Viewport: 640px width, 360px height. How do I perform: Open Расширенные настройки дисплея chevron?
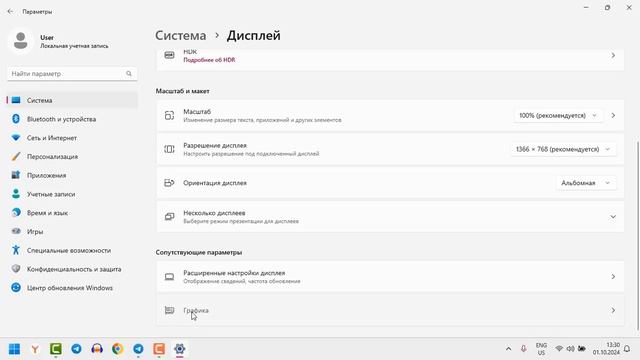point(613,277)
